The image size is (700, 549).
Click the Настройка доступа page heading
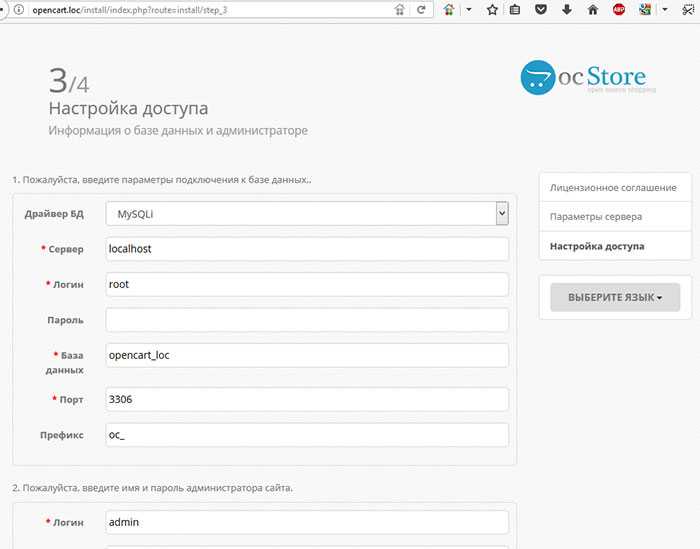tap(128, 108)
